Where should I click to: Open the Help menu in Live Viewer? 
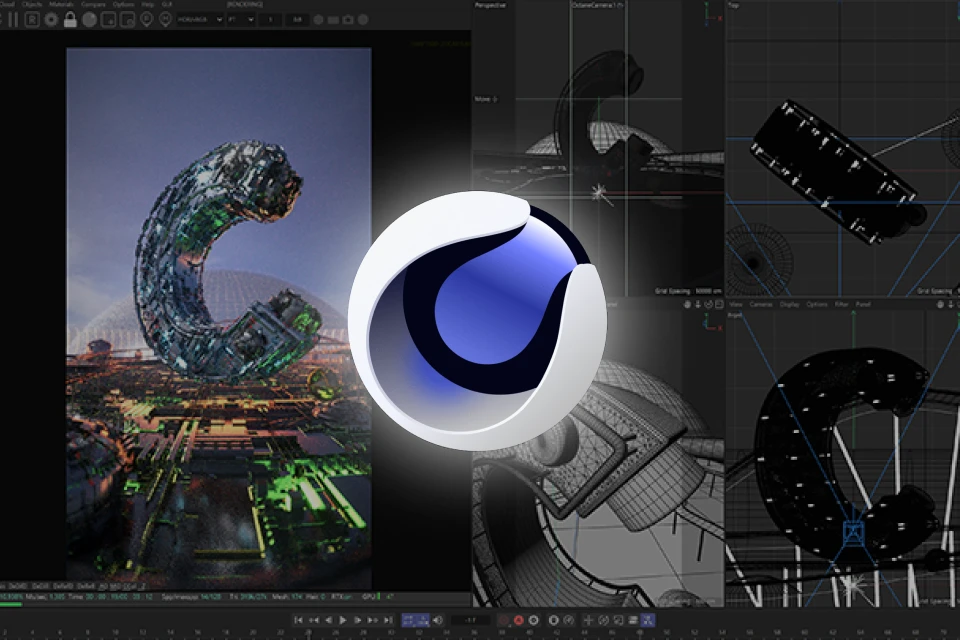tap(148, 4)
